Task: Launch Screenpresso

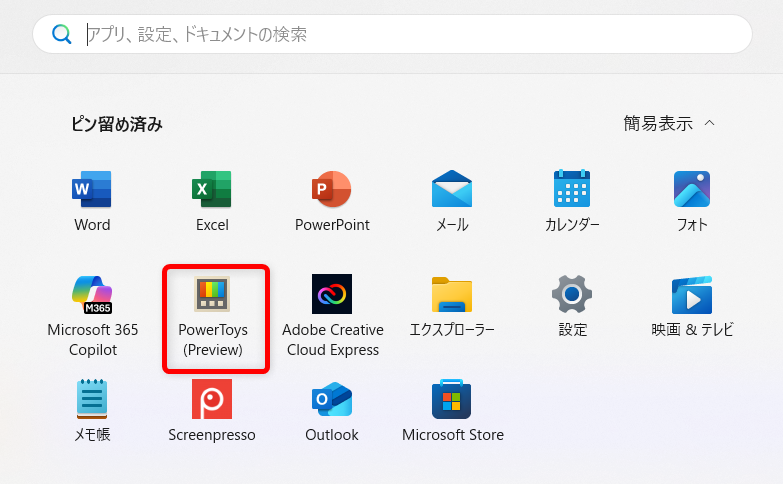Action: pyautogui.click(x=212, y=411)
